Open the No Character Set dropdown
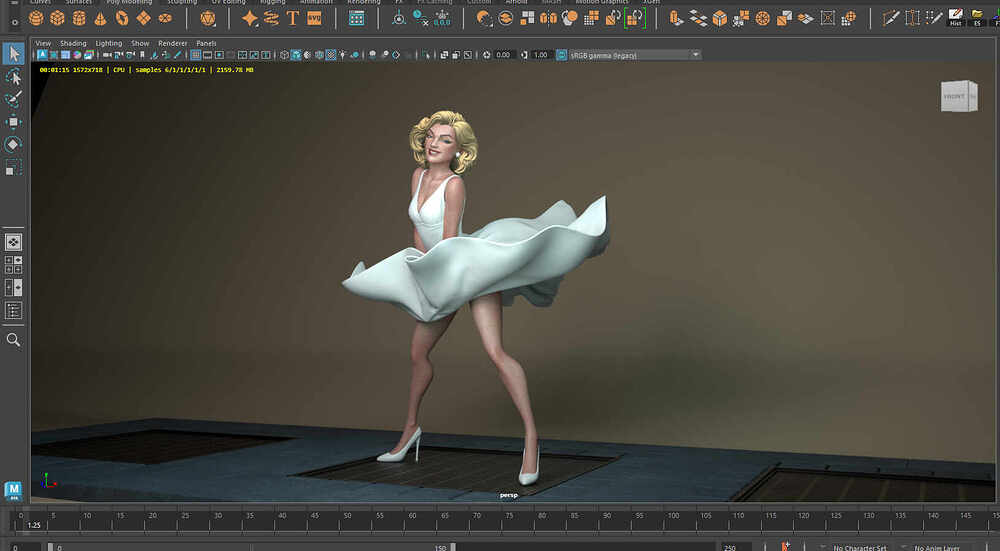This screenshot has width=1000, height=551. (x=859, y=547)
